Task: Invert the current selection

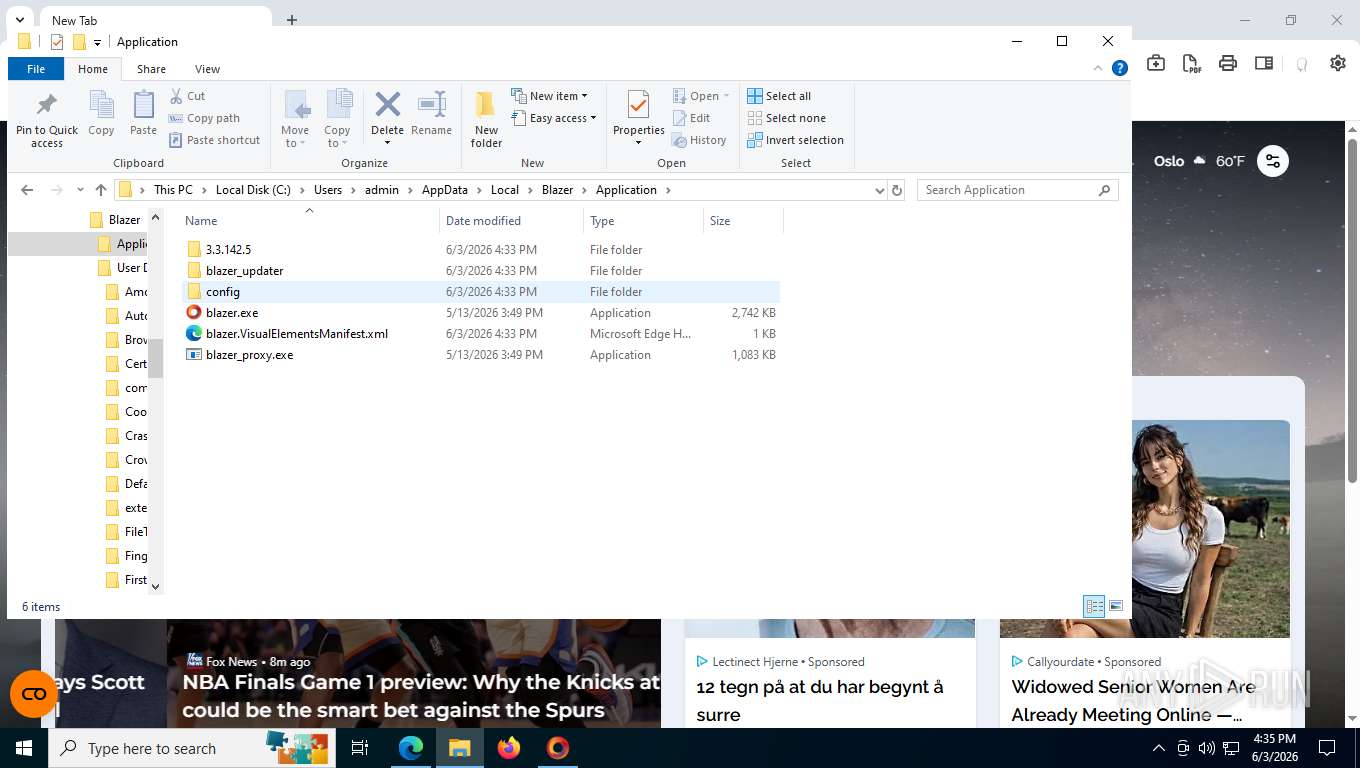Action: click(x=796, y=140)
